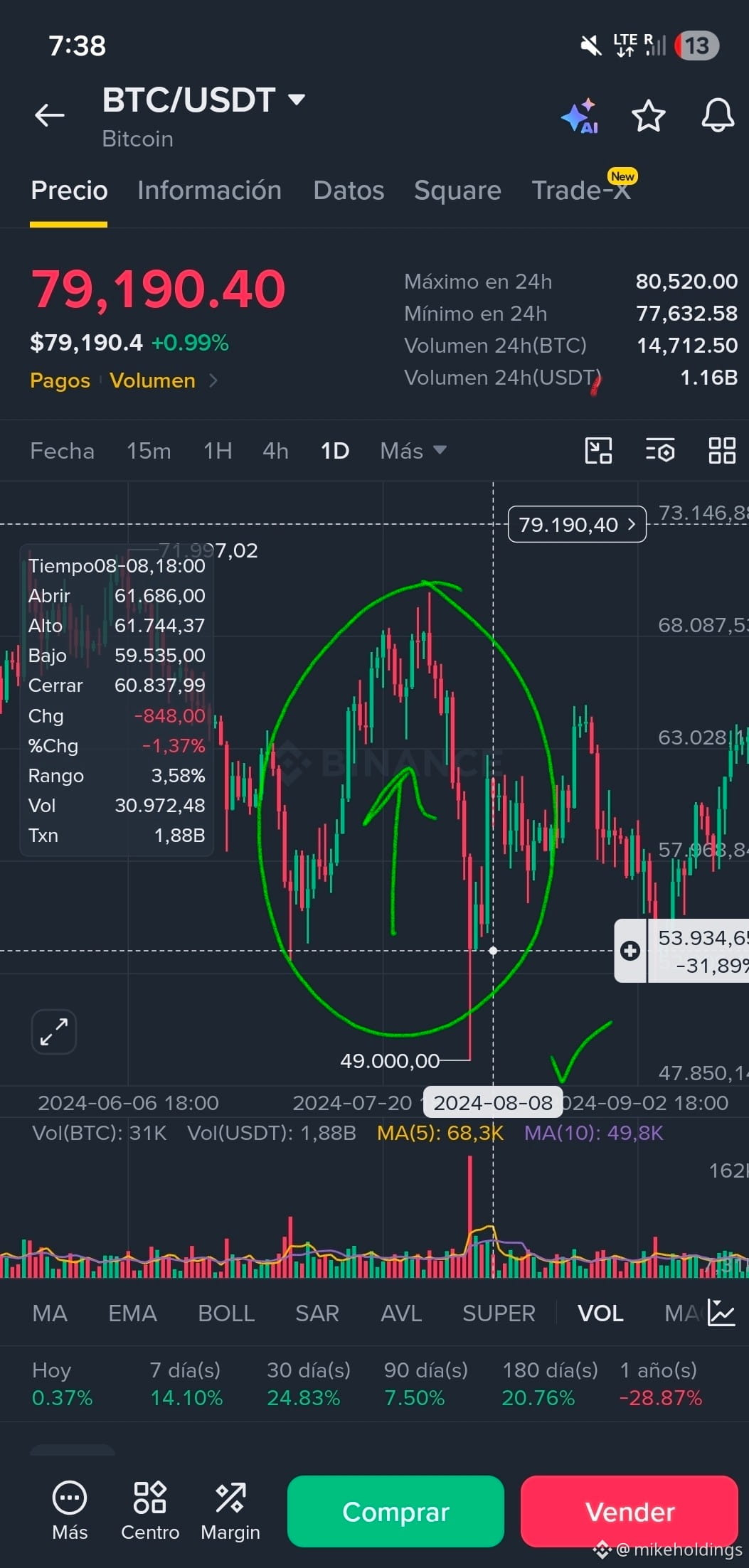
Task: Open the Pagos link
Action: pos(60,380)
